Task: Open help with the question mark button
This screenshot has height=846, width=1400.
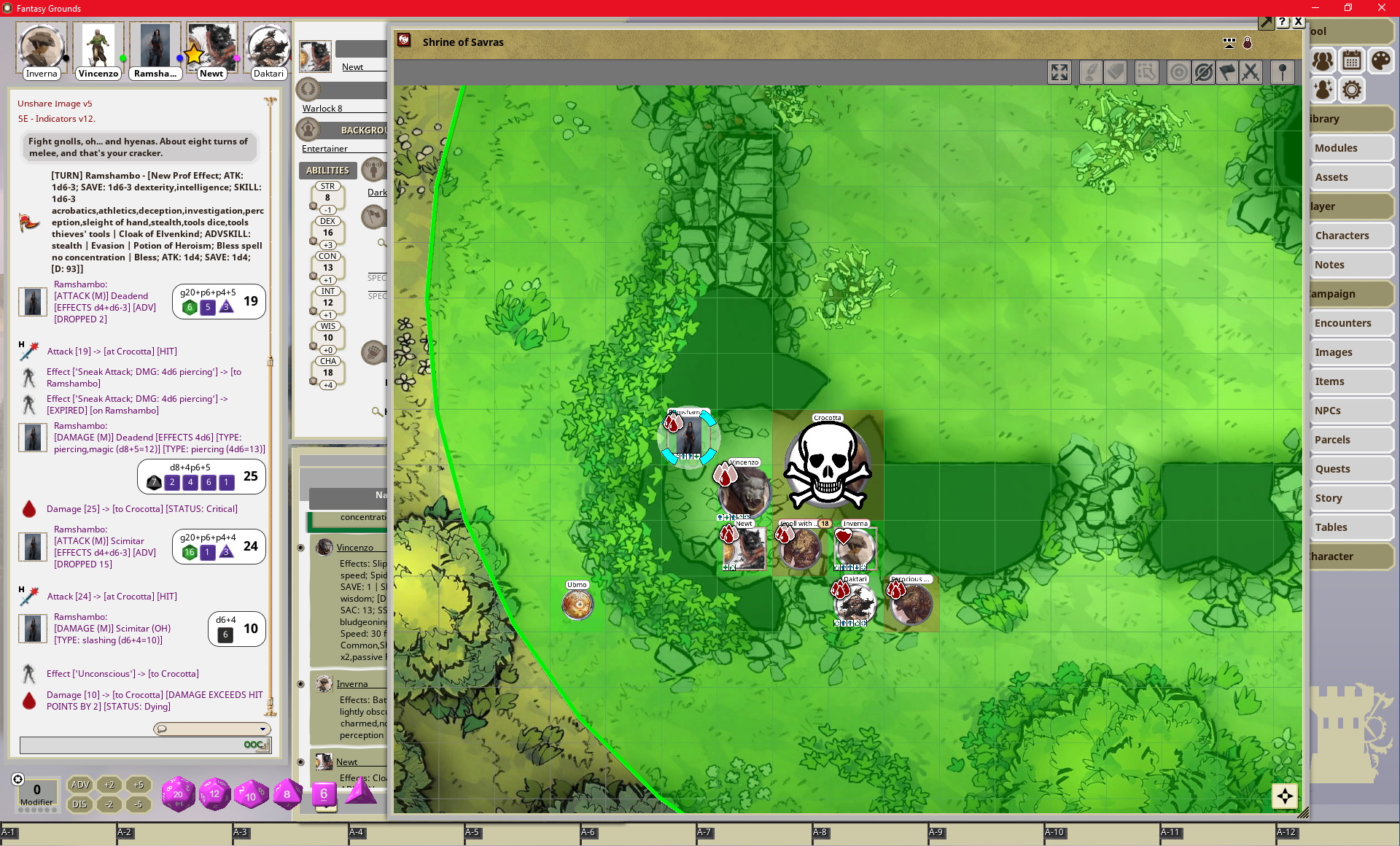Action: coord(1283,22)
